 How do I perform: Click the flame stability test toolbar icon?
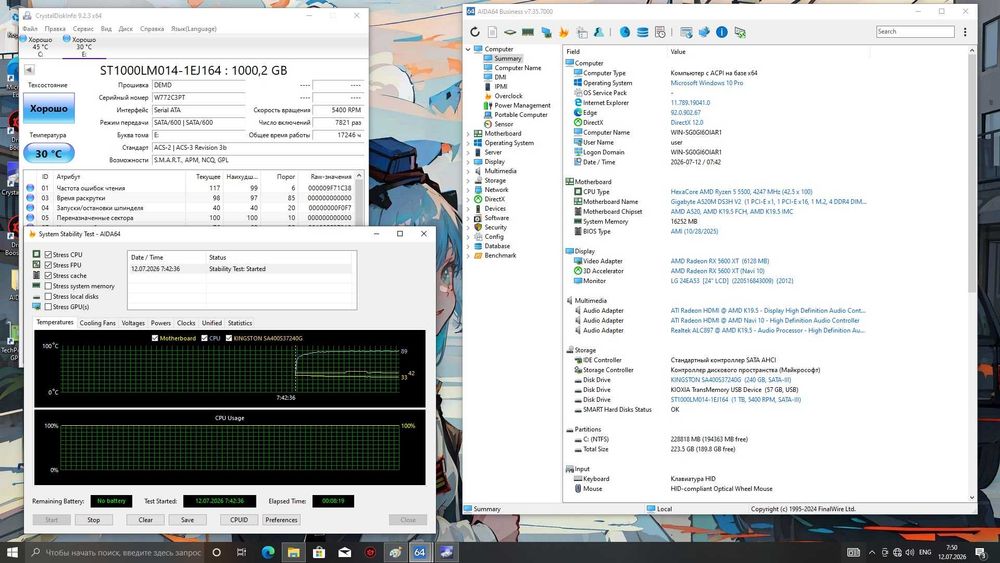[564, 32]
